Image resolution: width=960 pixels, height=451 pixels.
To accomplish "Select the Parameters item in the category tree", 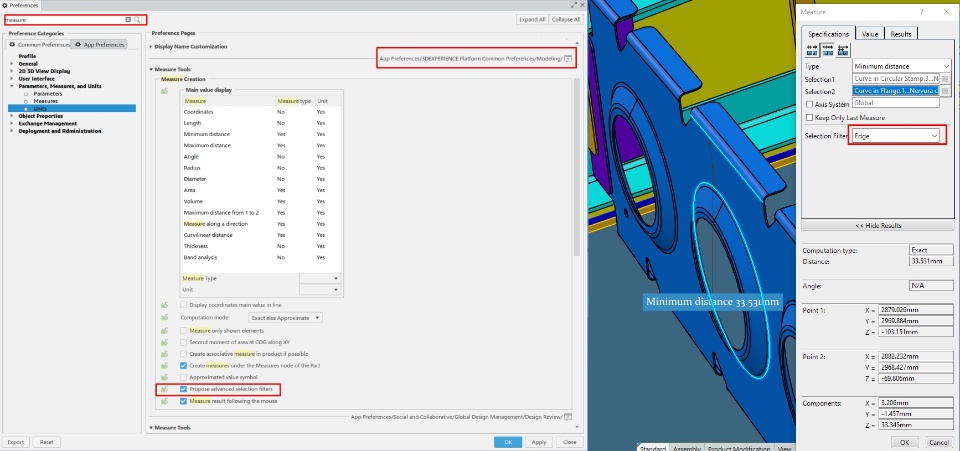I will pyautogui.click(x=48, y=94).
